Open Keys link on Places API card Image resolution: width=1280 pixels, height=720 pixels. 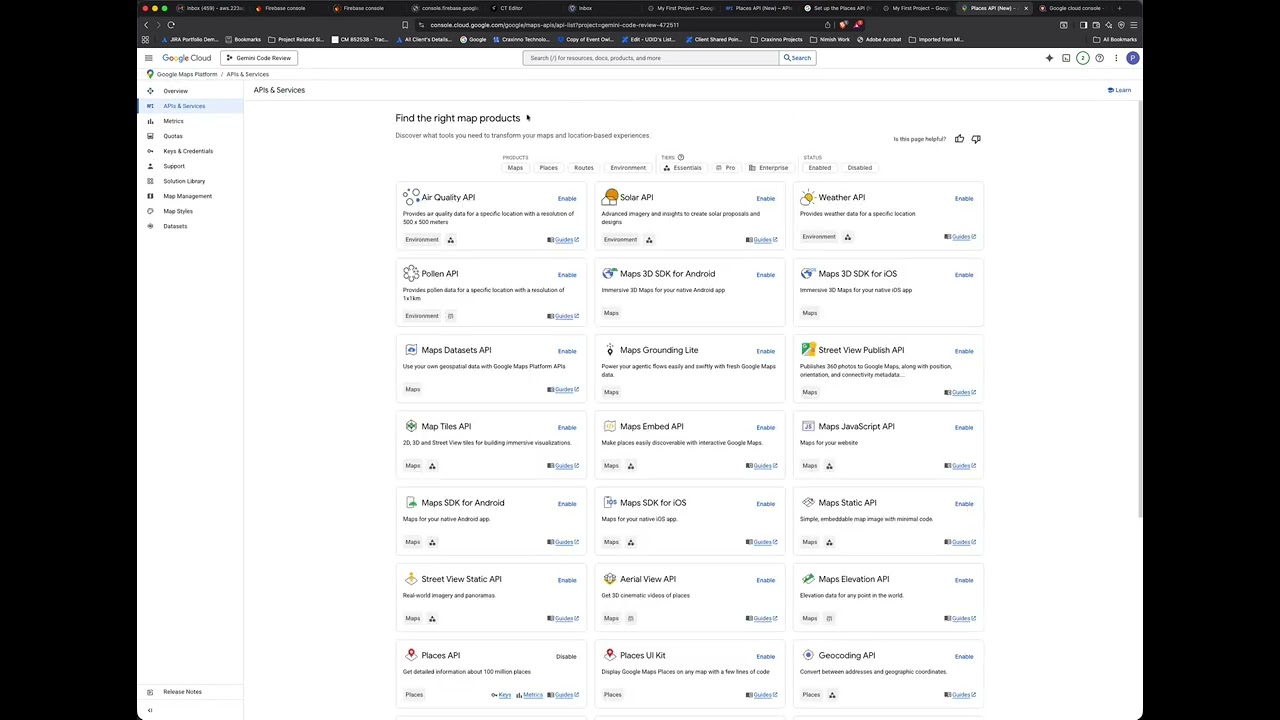pos(501,695)
